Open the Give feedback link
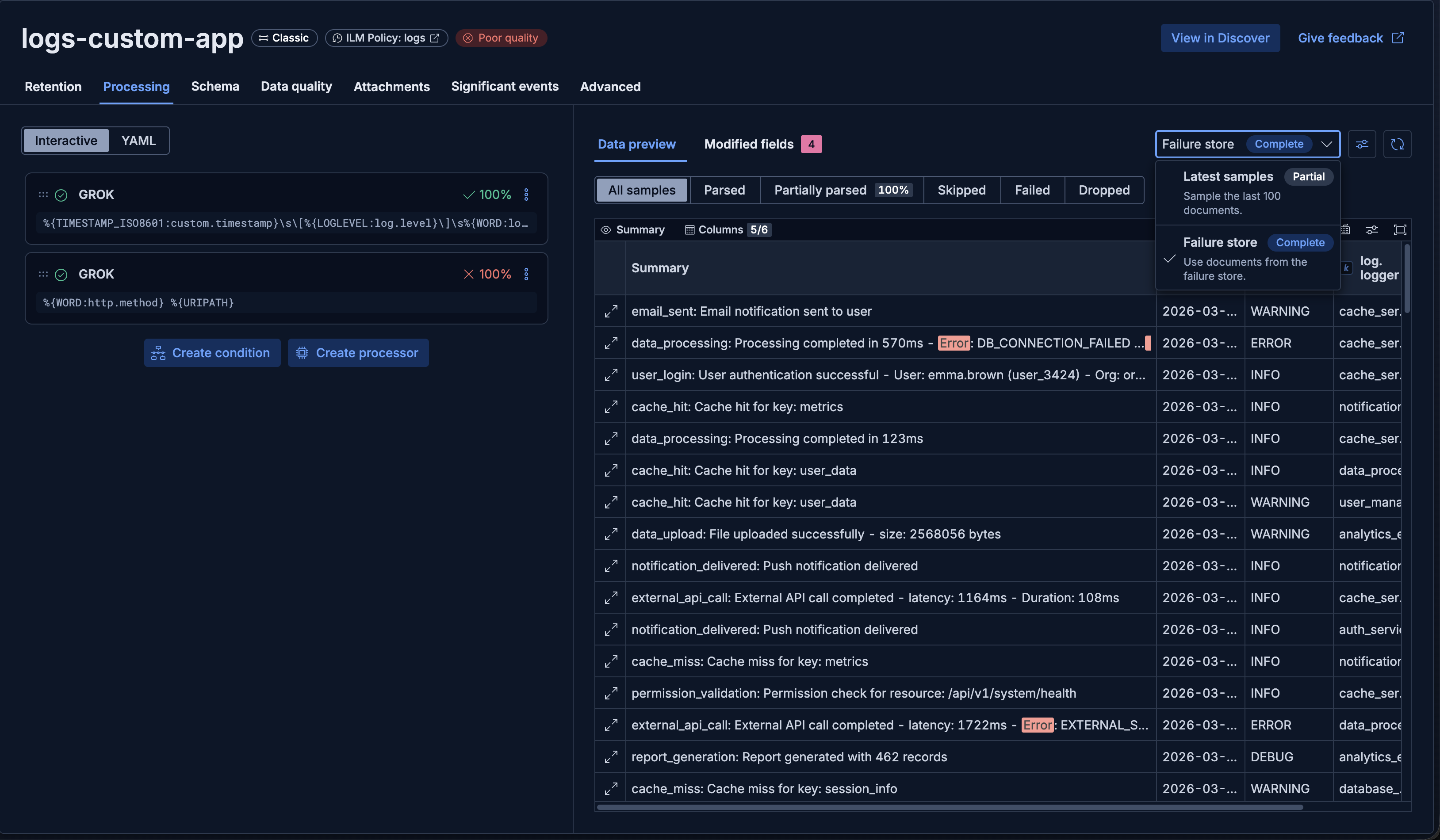1440x840 pixels. 1350,38
